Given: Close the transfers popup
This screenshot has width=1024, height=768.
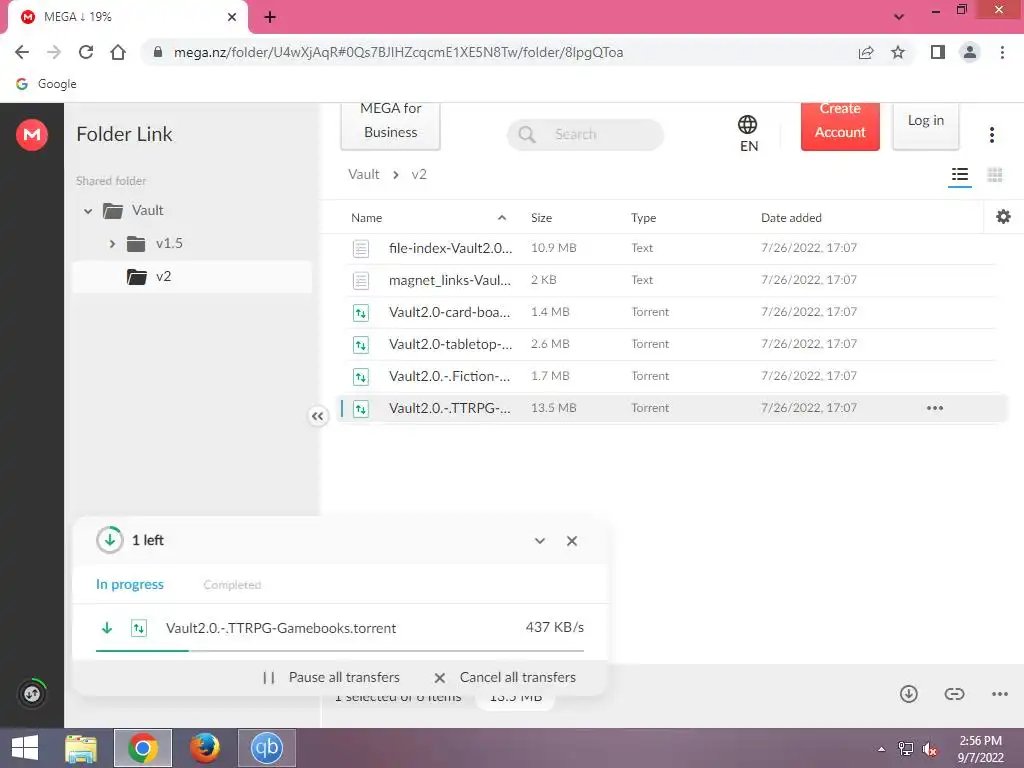Looking at the screenshot, I should tap(572, 541).
